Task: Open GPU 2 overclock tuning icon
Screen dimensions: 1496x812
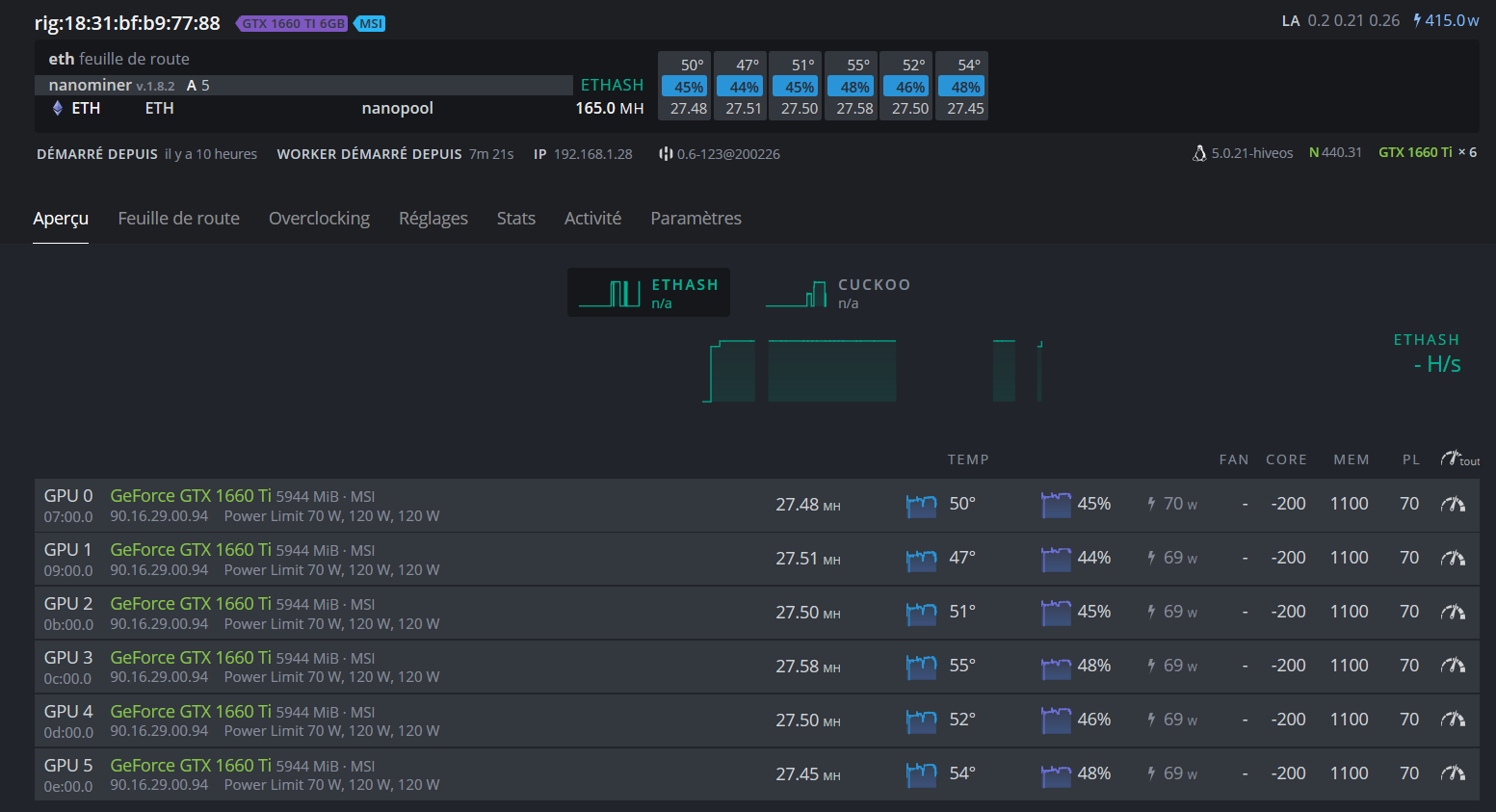Action: pos(1453,612)
